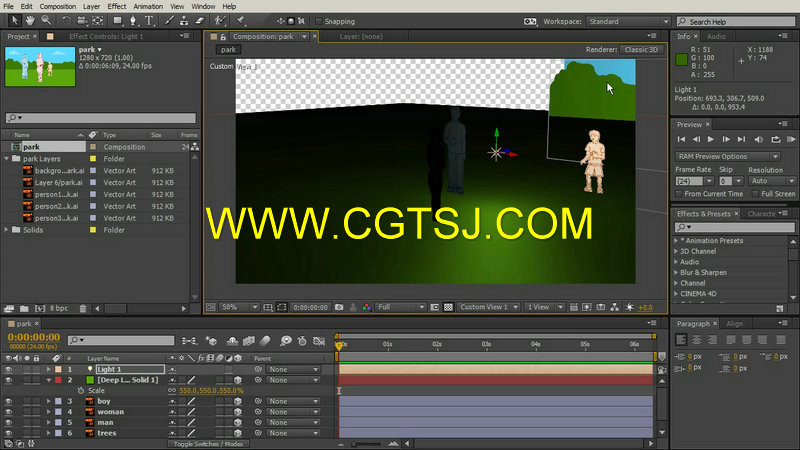Click the timeline current time indicator

339,346
